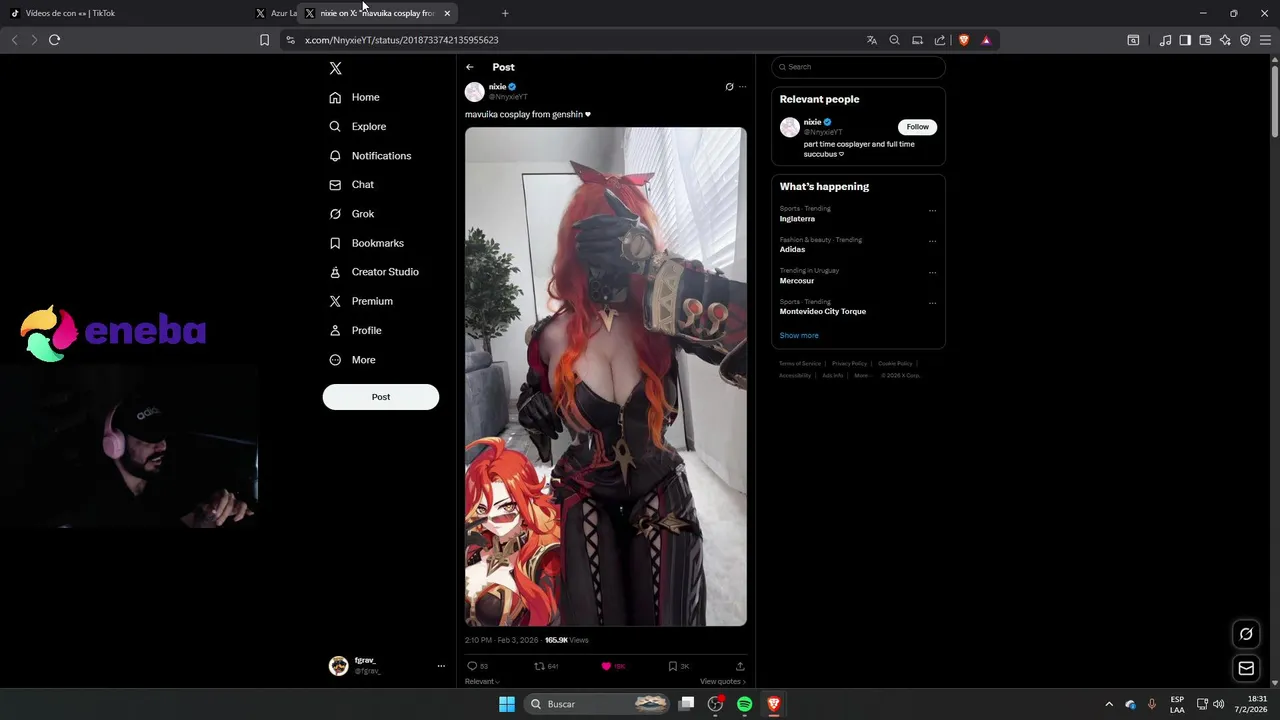Click the Buscar taskbar search box
Screen dimensions: 1280x720
(x=598, y=704)
